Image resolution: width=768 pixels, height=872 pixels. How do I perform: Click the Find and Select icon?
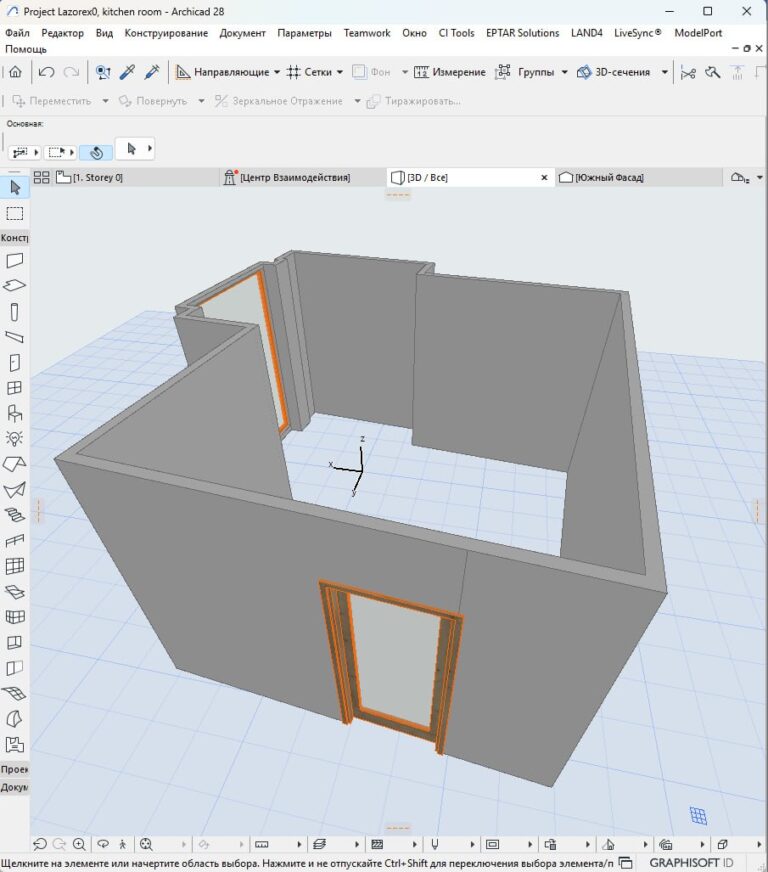point(103,72)
